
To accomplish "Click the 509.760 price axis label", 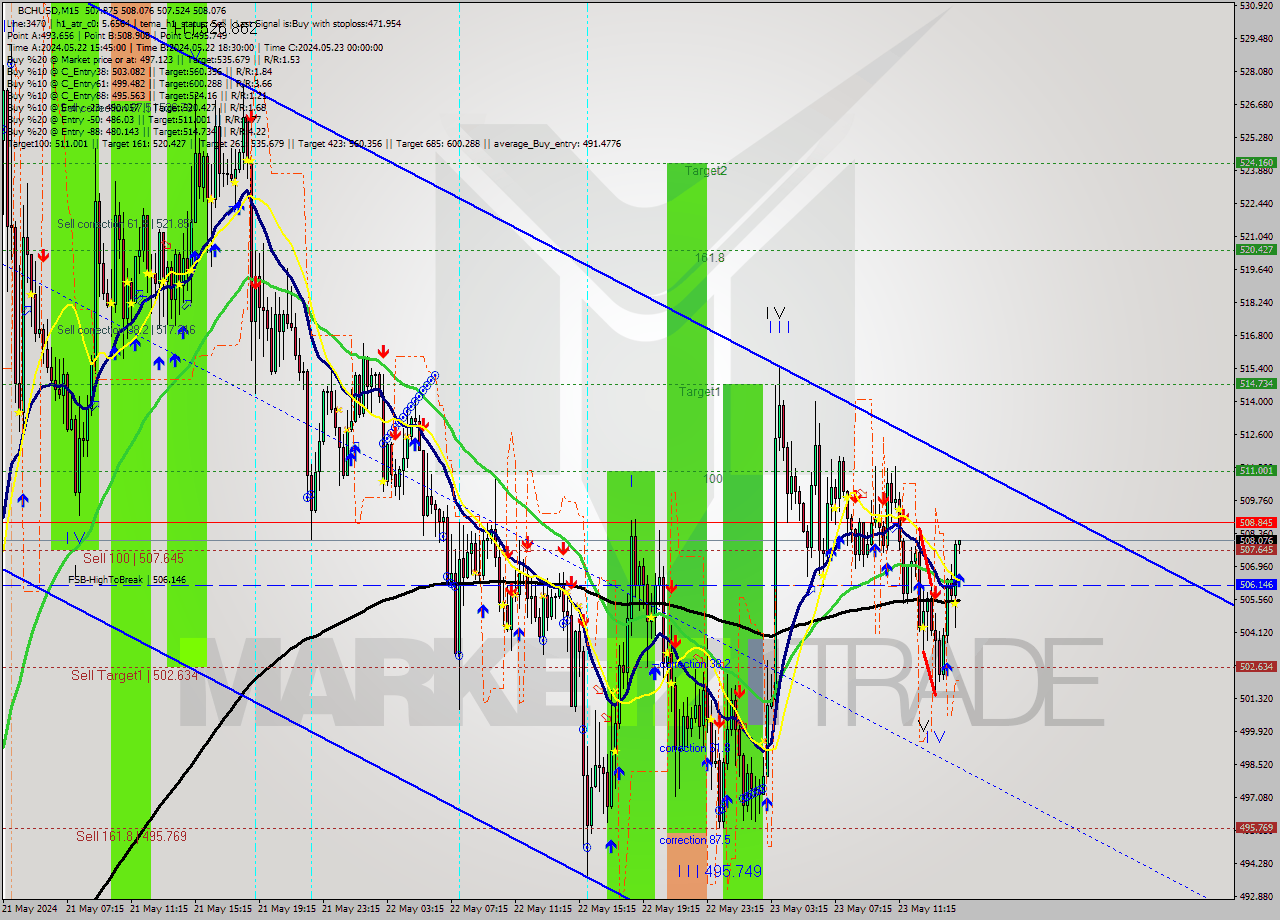I will [x=1256, y=500].
